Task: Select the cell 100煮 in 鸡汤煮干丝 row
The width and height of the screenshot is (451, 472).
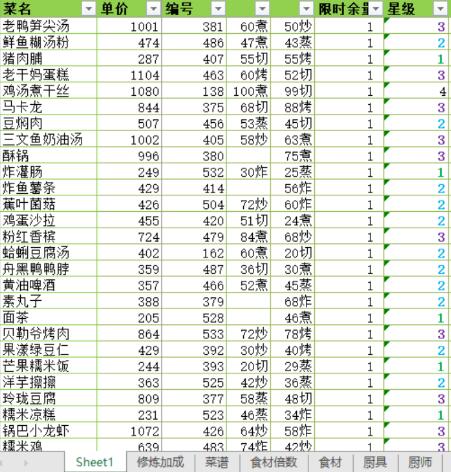Action: pos(249,91)
